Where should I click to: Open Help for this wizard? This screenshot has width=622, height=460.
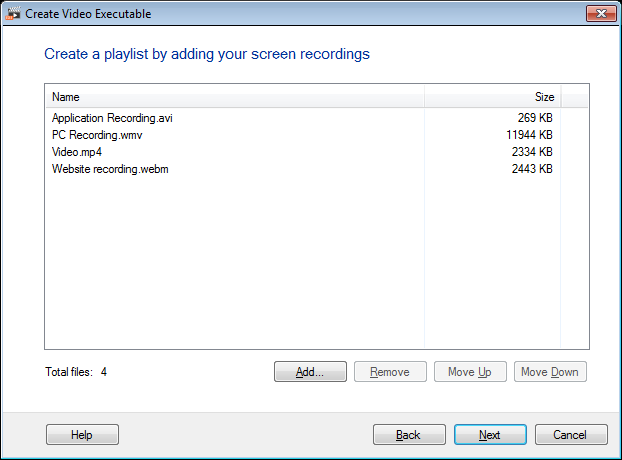[82, 435]
